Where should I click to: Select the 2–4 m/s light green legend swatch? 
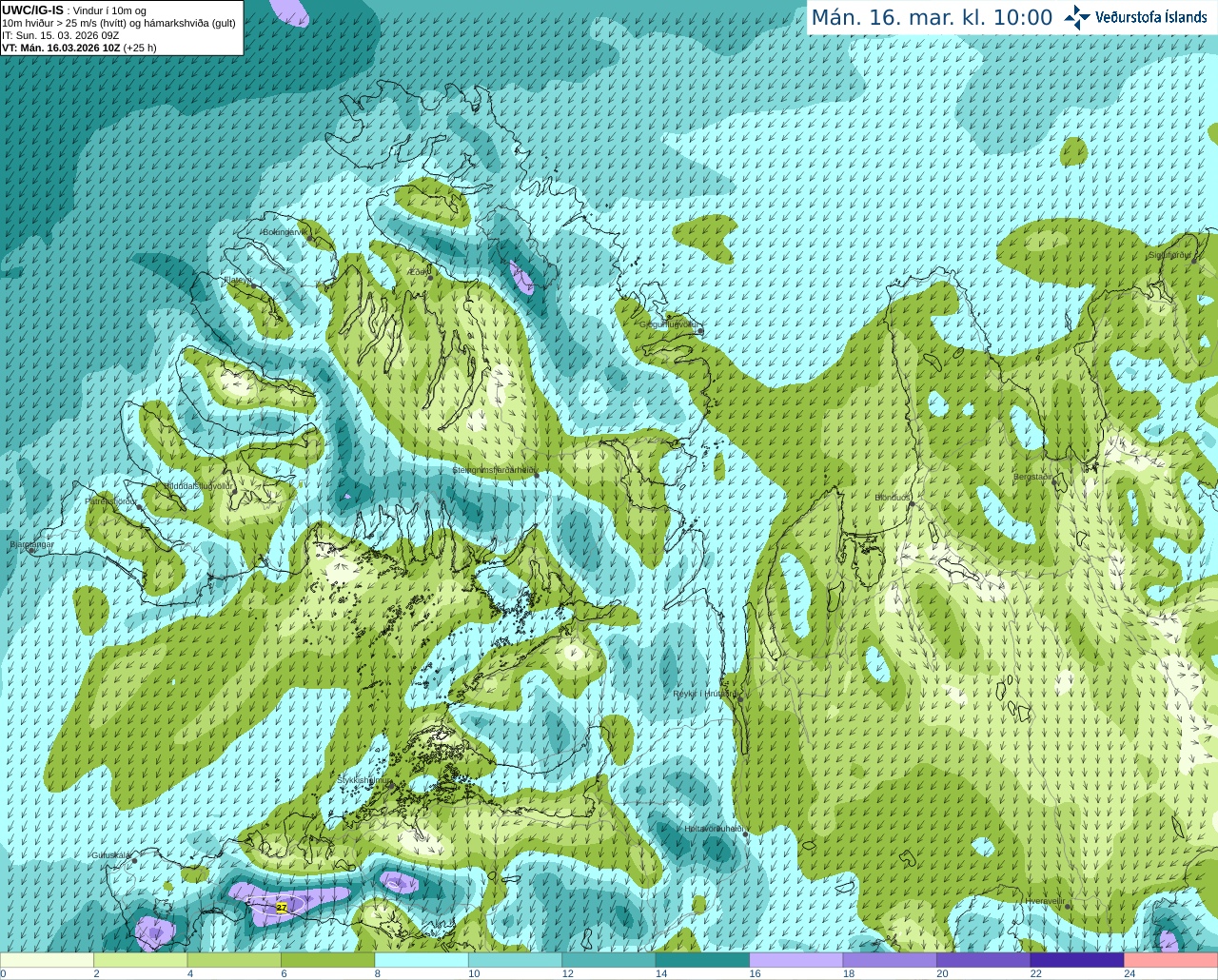click(x=140, y=960)
